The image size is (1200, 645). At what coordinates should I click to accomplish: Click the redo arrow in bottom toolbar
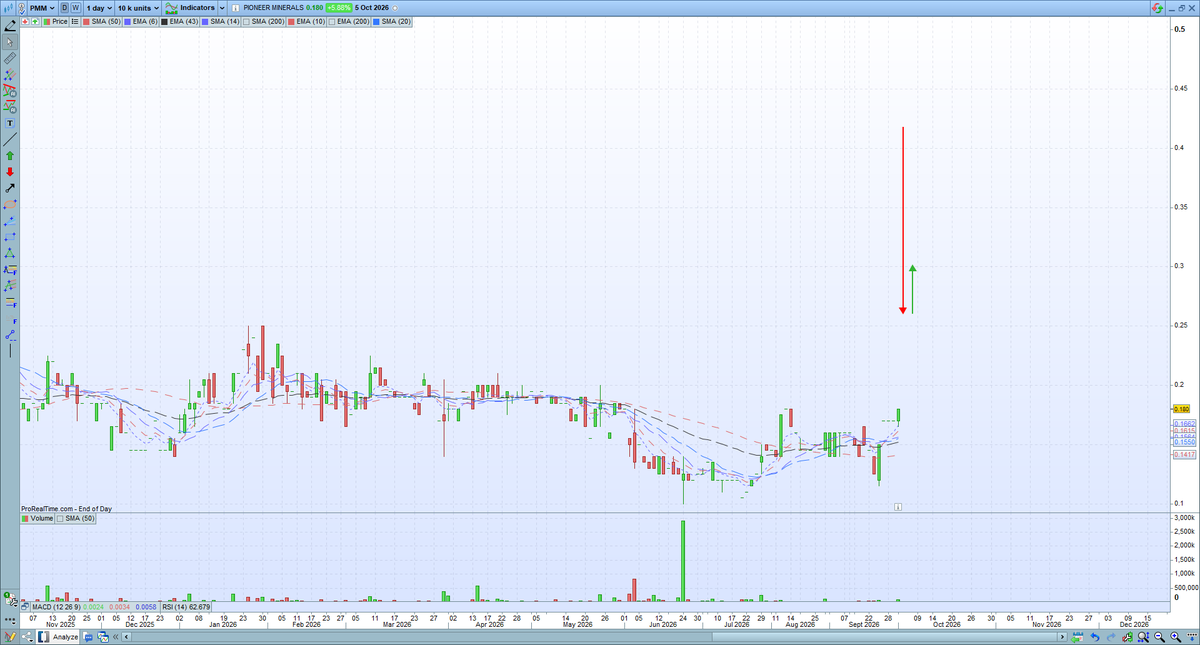[1111, 637]
